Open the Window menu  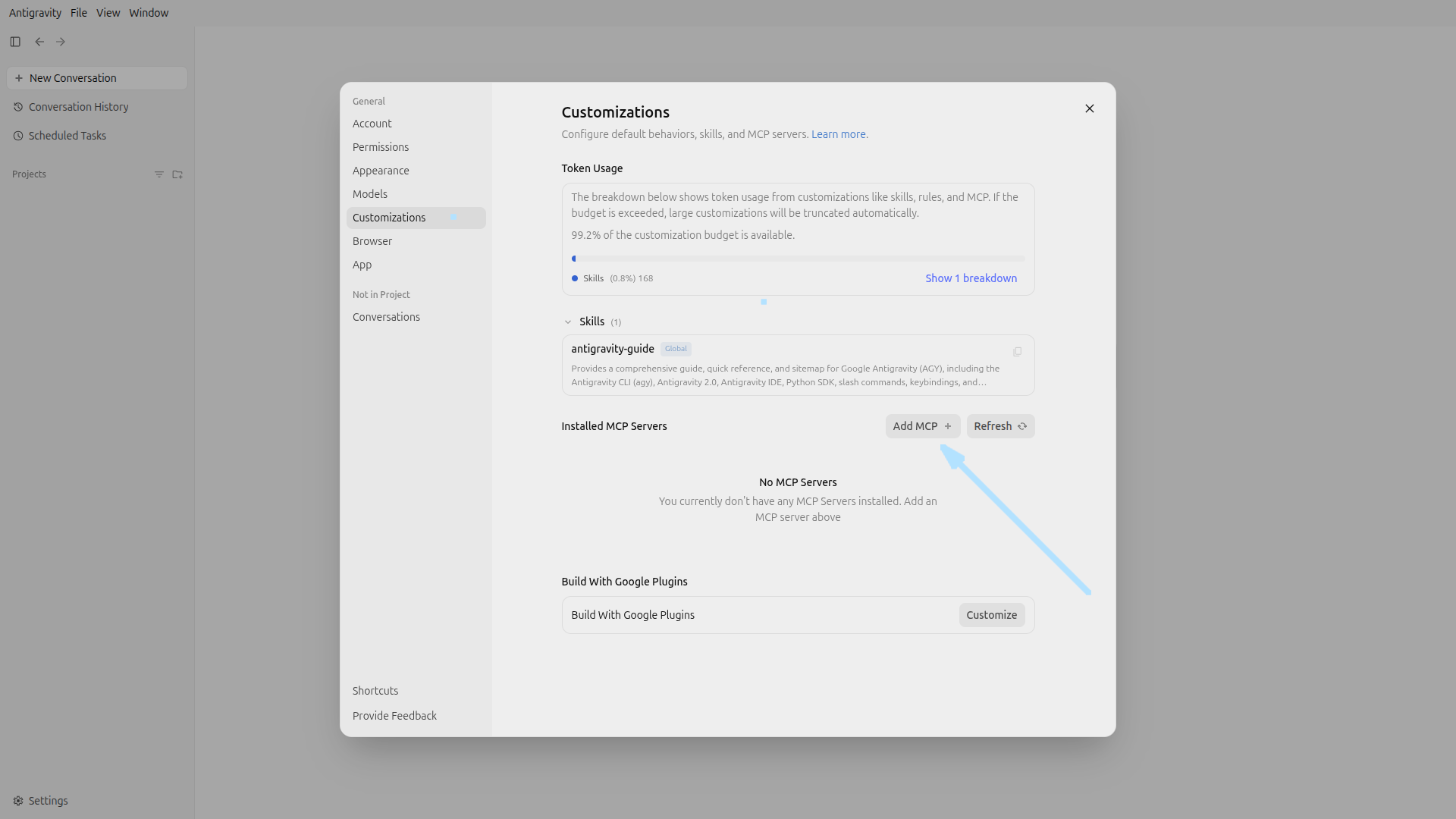pyautogui.click(x=149, y=13)
